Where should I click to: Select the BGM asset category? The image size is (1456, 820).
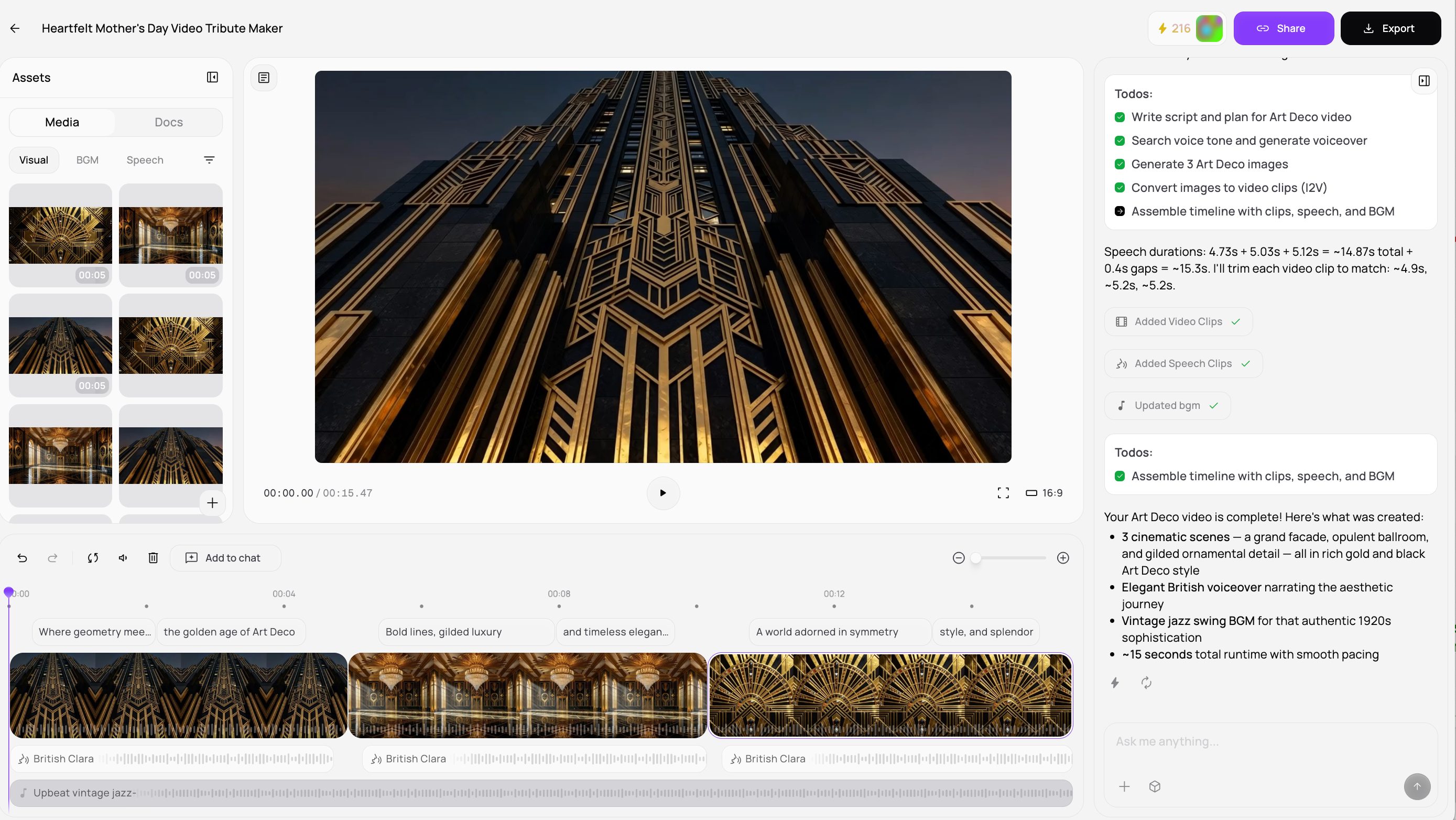[x=87, y=160]
